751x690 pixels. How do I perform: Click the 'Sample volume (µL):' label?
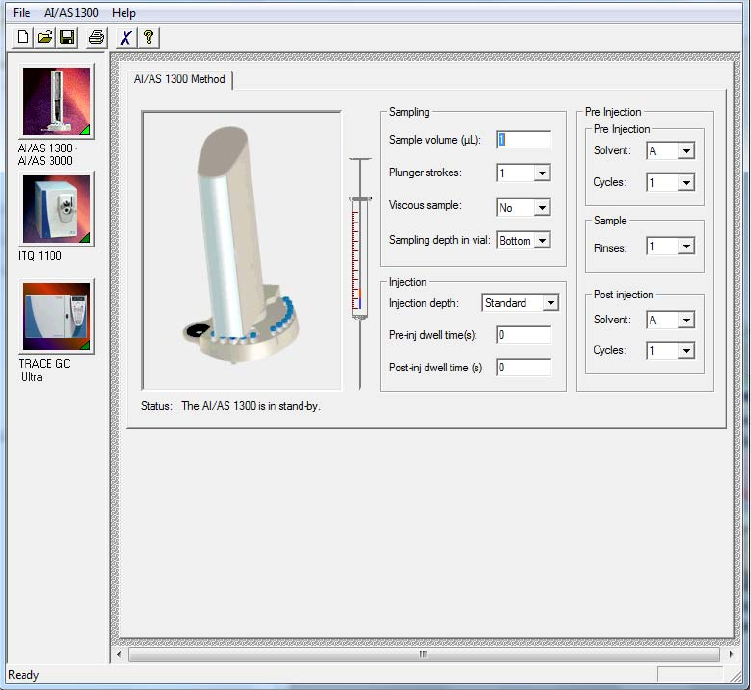(435, 140)
